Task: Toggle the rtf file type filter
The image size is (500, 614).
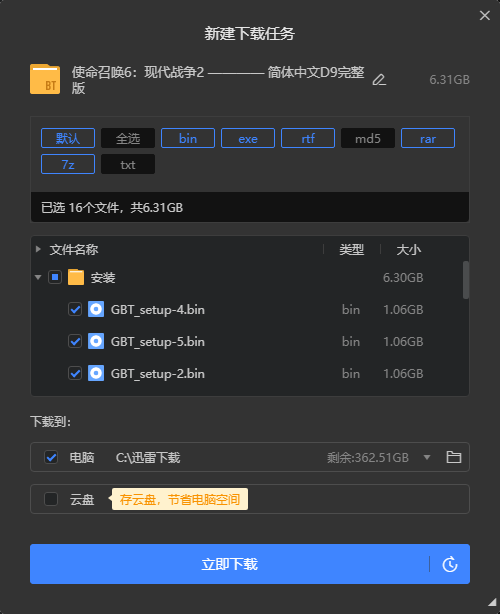Action: (308, 138)
